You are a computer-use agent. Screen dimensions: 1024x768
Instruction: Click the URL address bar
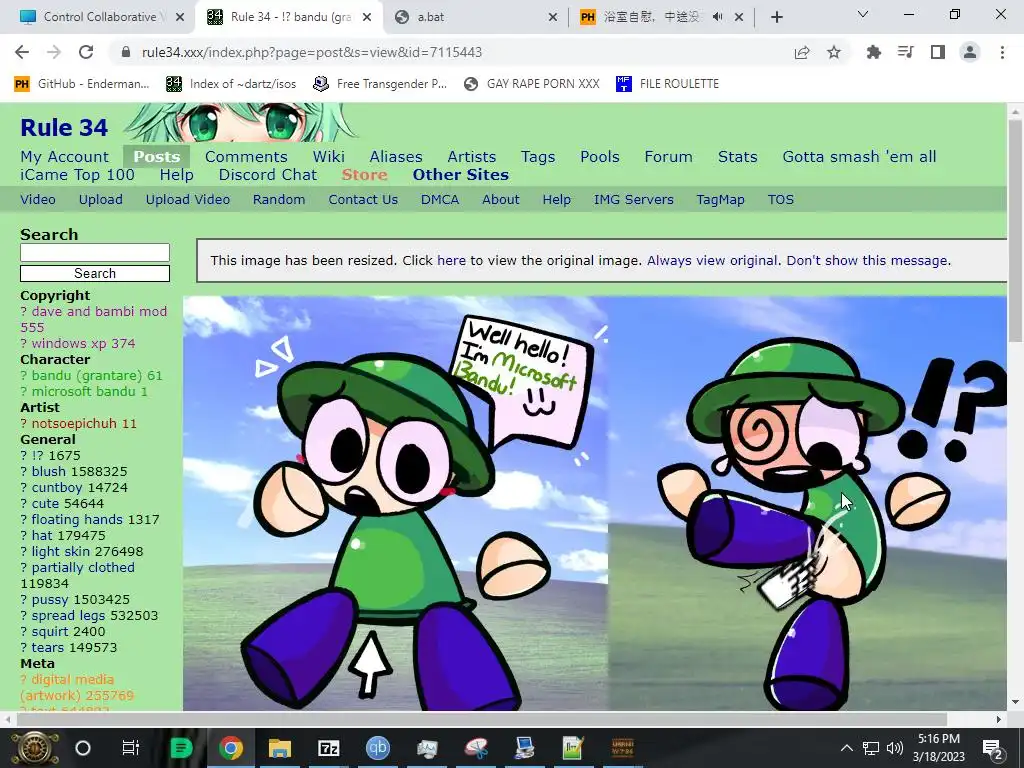(x=451, y=52)
